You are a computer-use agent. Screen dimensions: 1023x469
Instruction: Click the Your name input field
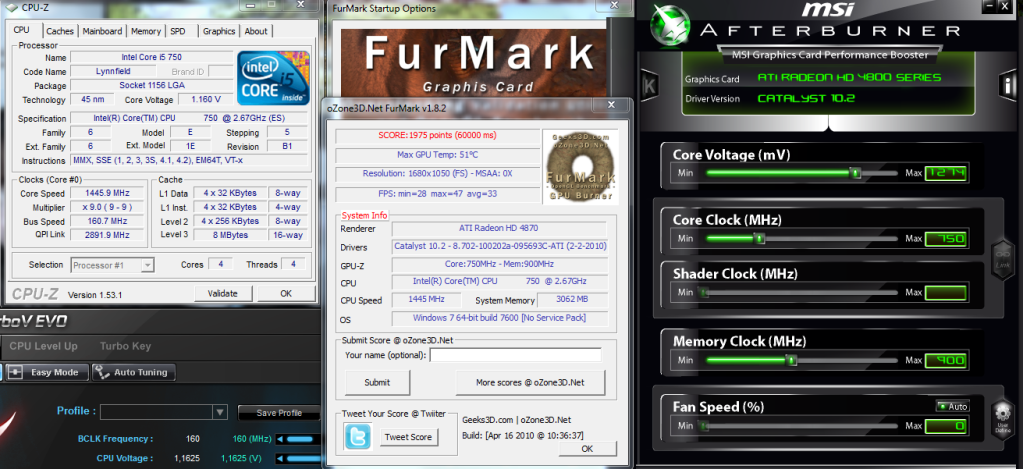pos(515,355)
